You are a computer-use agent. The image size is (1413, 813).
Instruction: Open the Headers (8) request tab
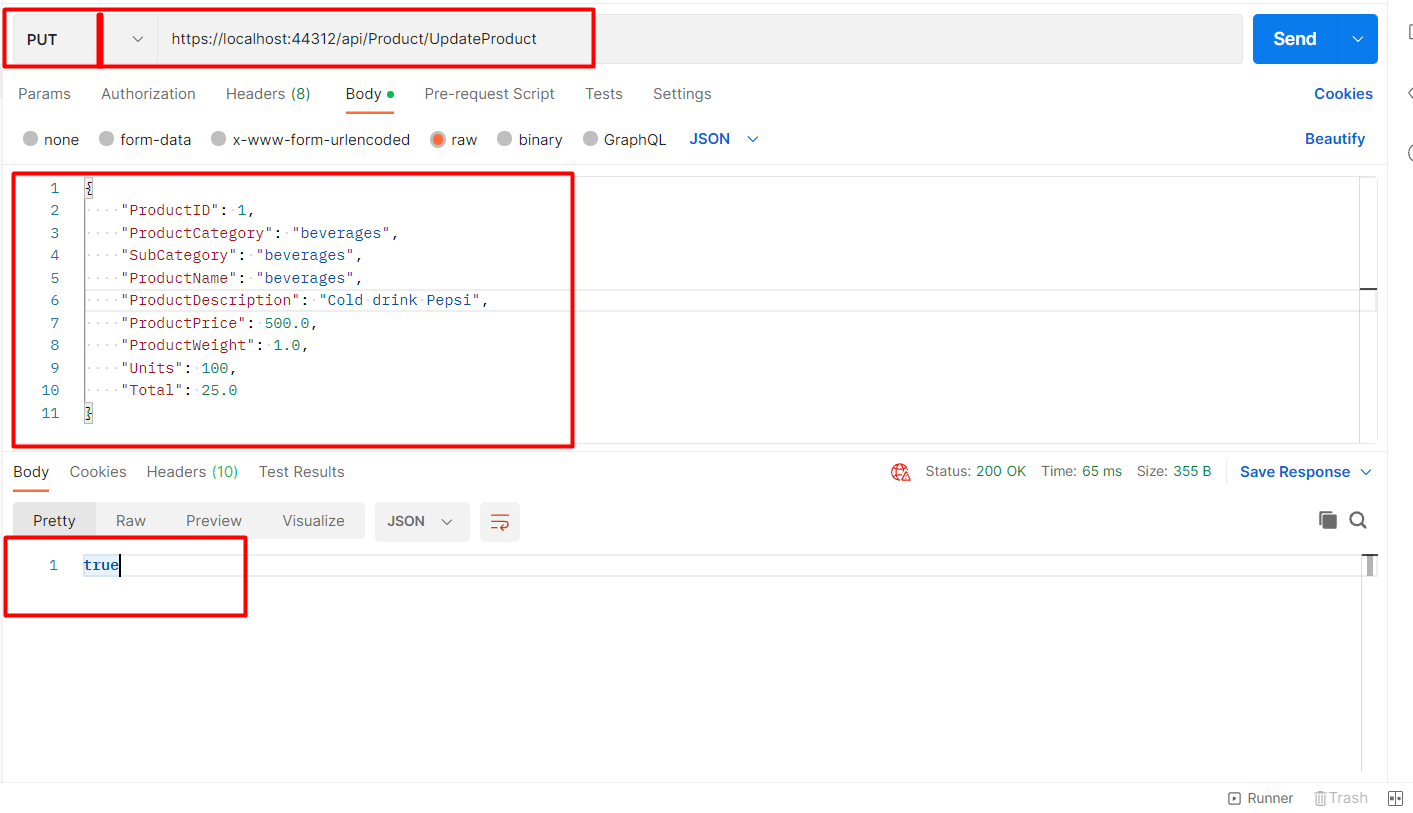[x=268, y=94]
